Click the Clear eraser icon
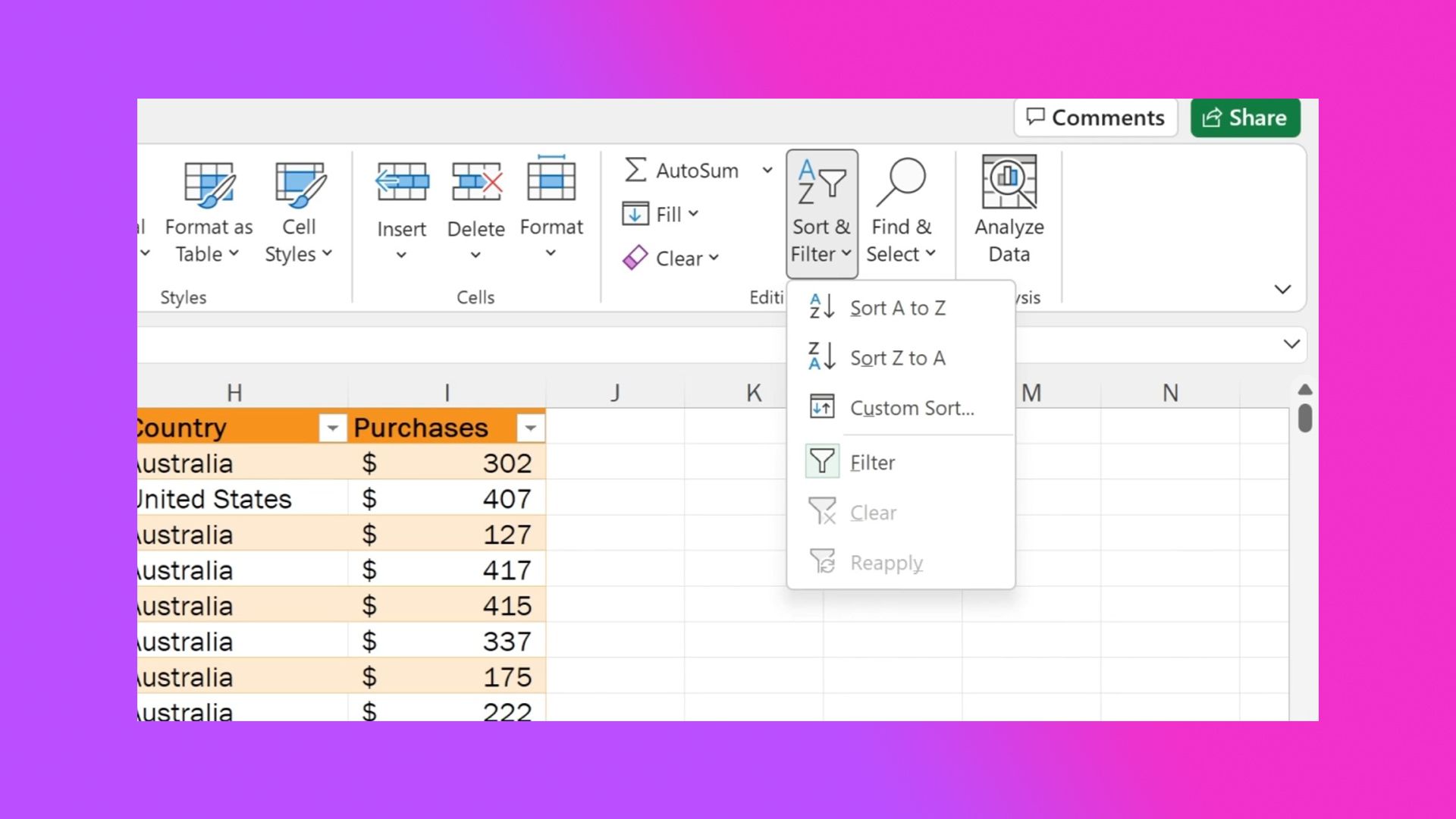Viewport: 1456px width, 819px height. 635,257
